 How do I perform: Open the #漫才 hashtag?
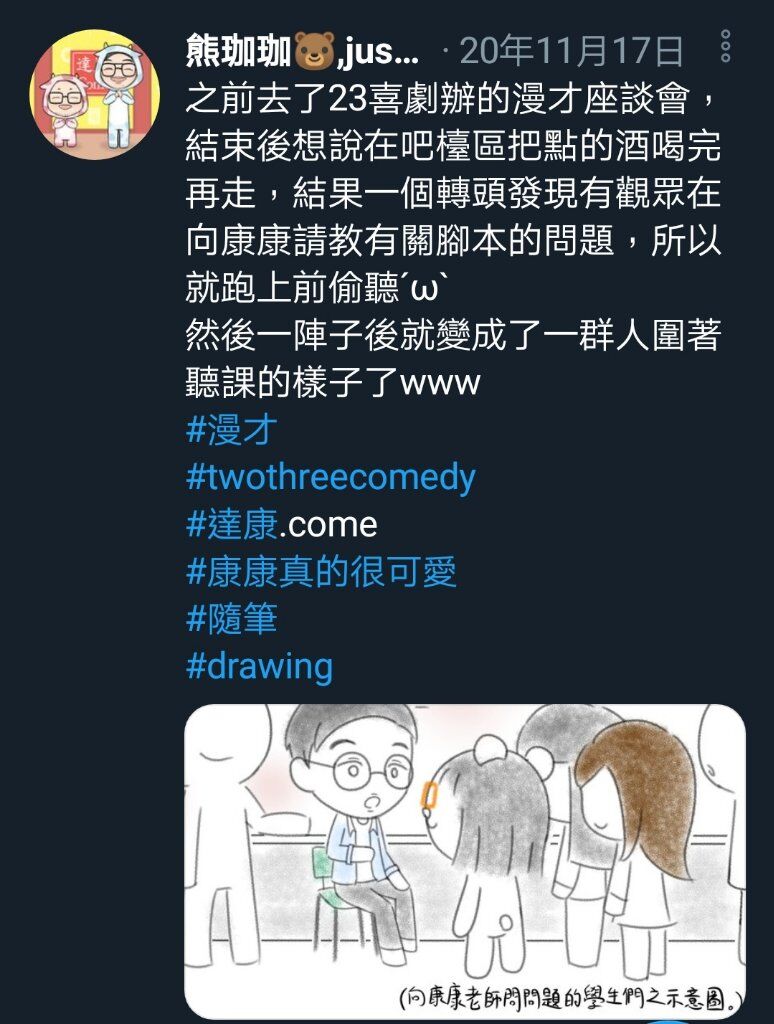click(x=232, y=430)
